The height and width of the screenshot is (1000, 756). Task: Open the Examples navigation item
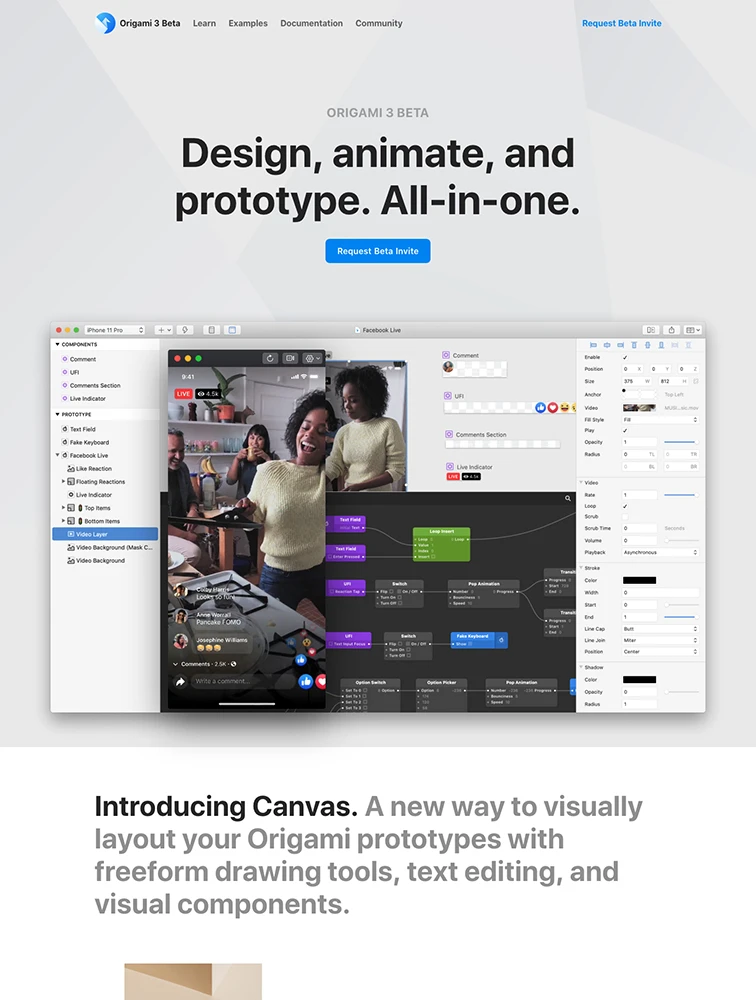click(248, 23)
